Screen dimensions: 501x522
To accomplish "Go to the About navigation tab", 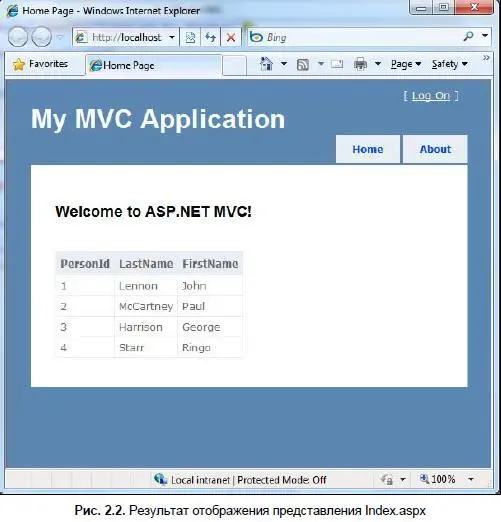I will coord(435,149).
